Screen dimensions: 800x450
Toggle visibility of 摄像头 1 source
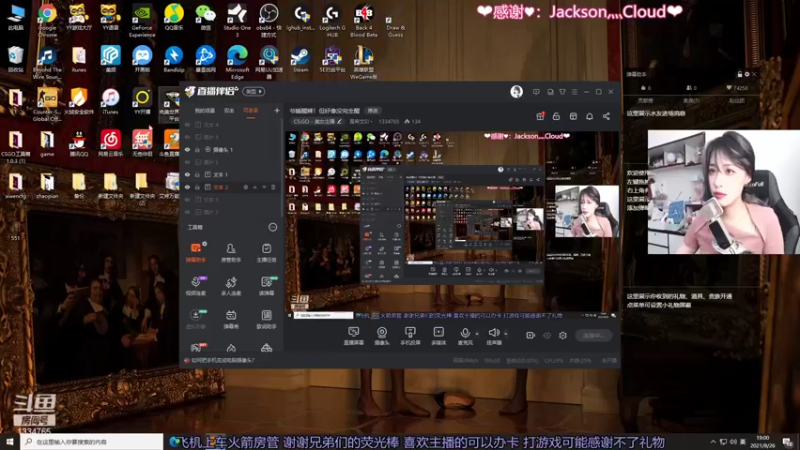[187, 149]
